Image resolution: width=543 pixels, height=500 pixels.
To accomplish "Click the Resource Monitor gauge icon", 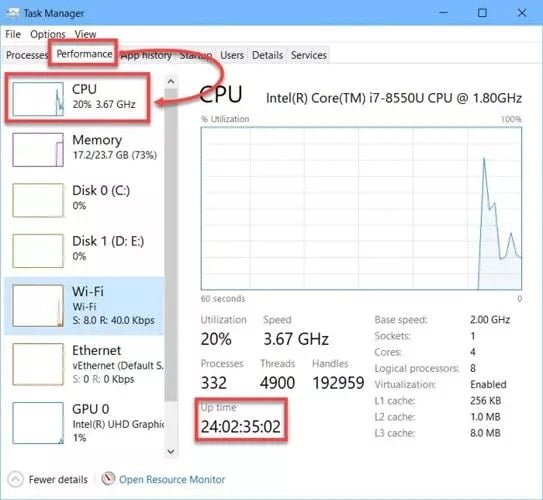I will [108, 479].
